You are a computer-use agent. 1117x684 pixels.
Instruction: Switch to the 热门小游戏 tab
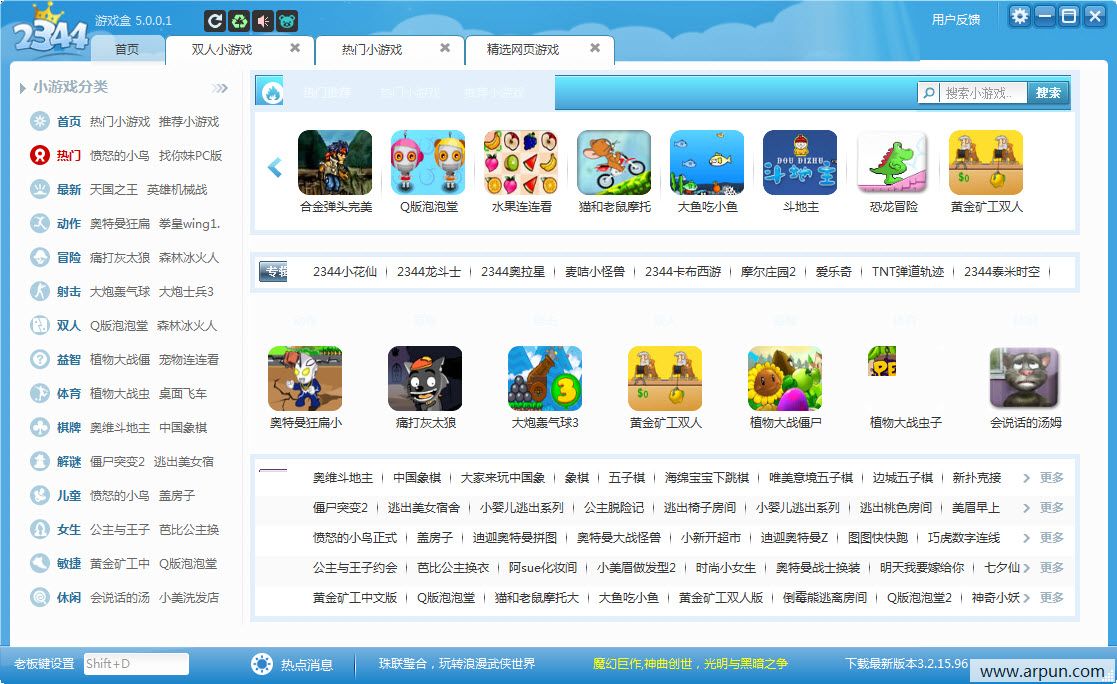click(x=372, y=49)
